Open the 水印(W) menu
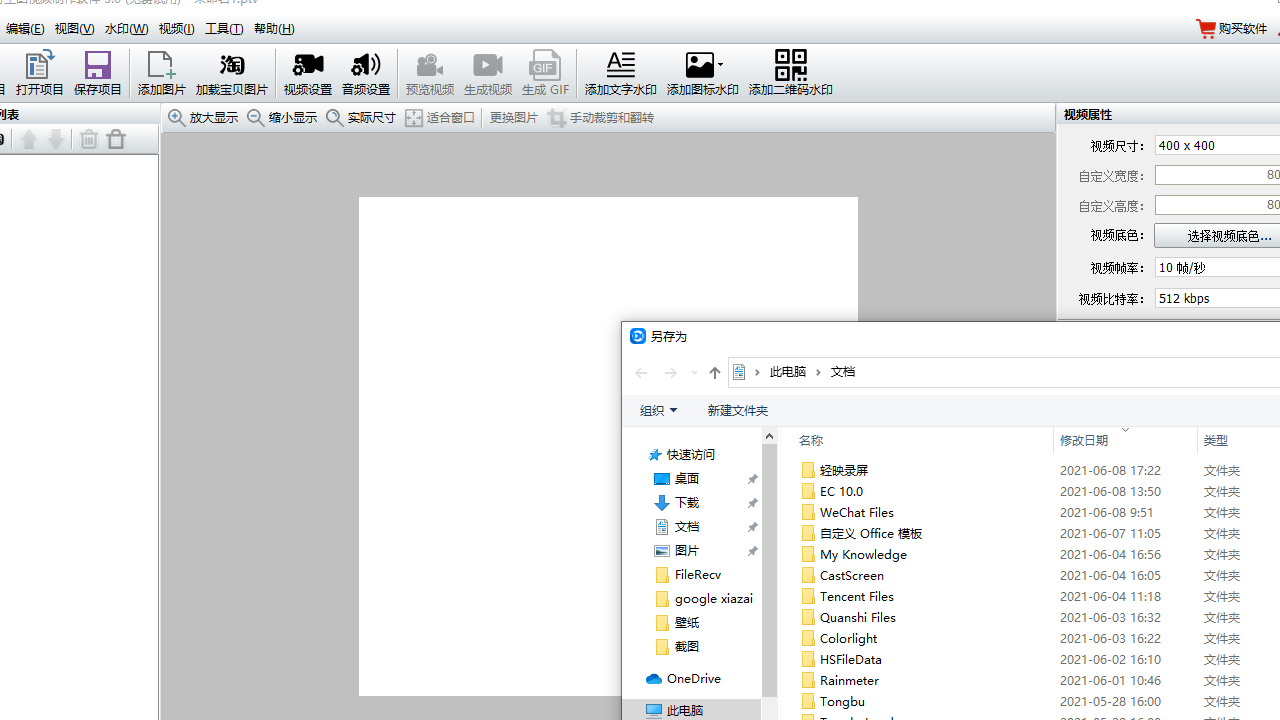 point(125,28)
